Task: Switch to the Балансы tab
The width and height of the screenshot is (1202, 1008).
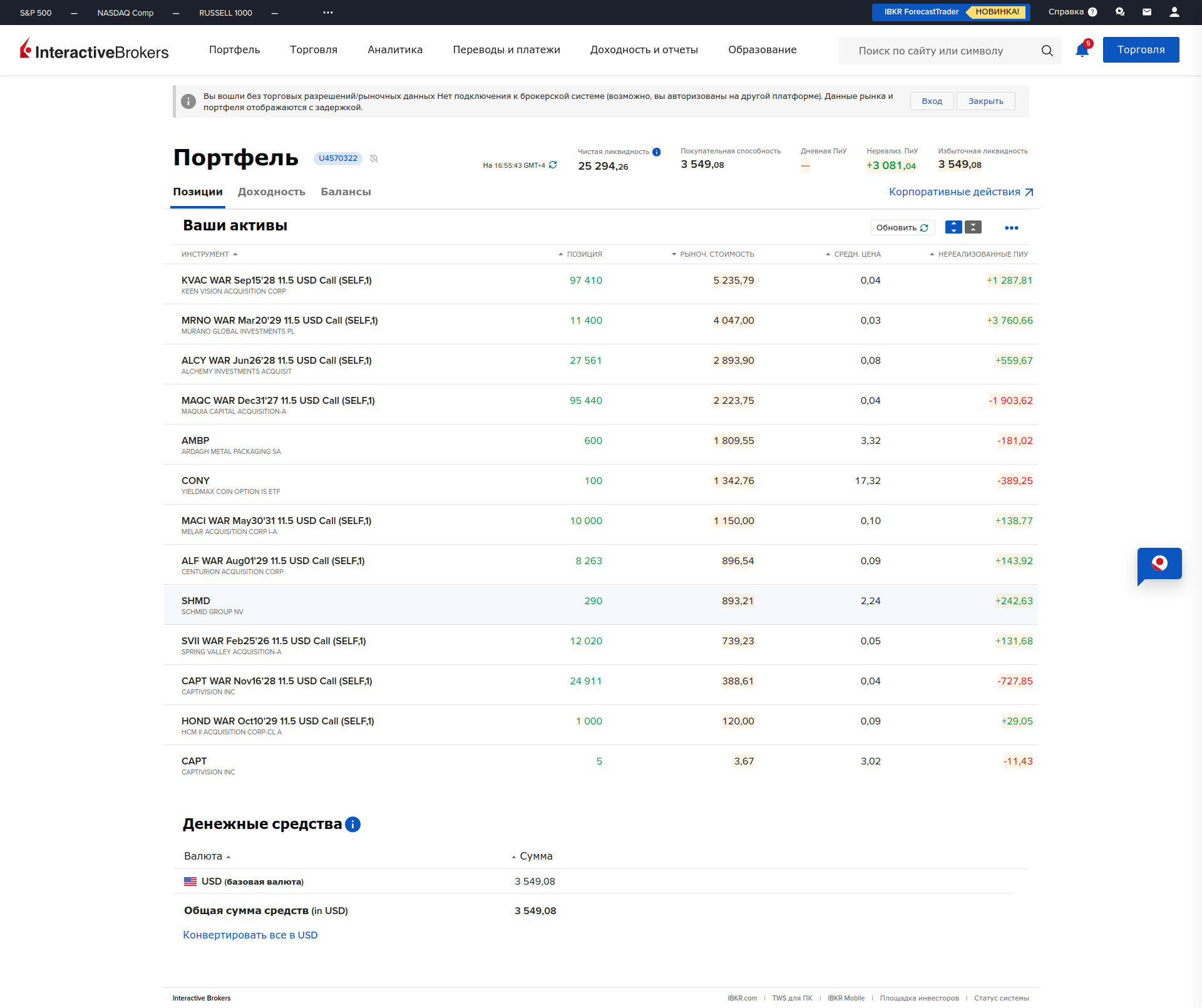Action: click(346, 192)
